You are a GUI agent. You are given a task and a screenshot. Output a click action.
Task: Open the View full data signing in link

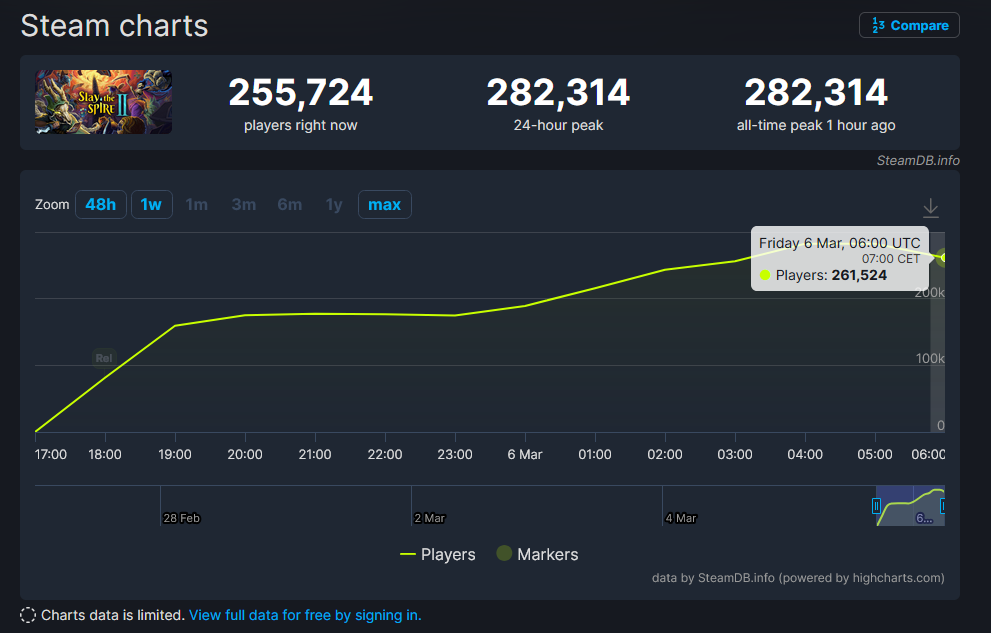(305, 615)
